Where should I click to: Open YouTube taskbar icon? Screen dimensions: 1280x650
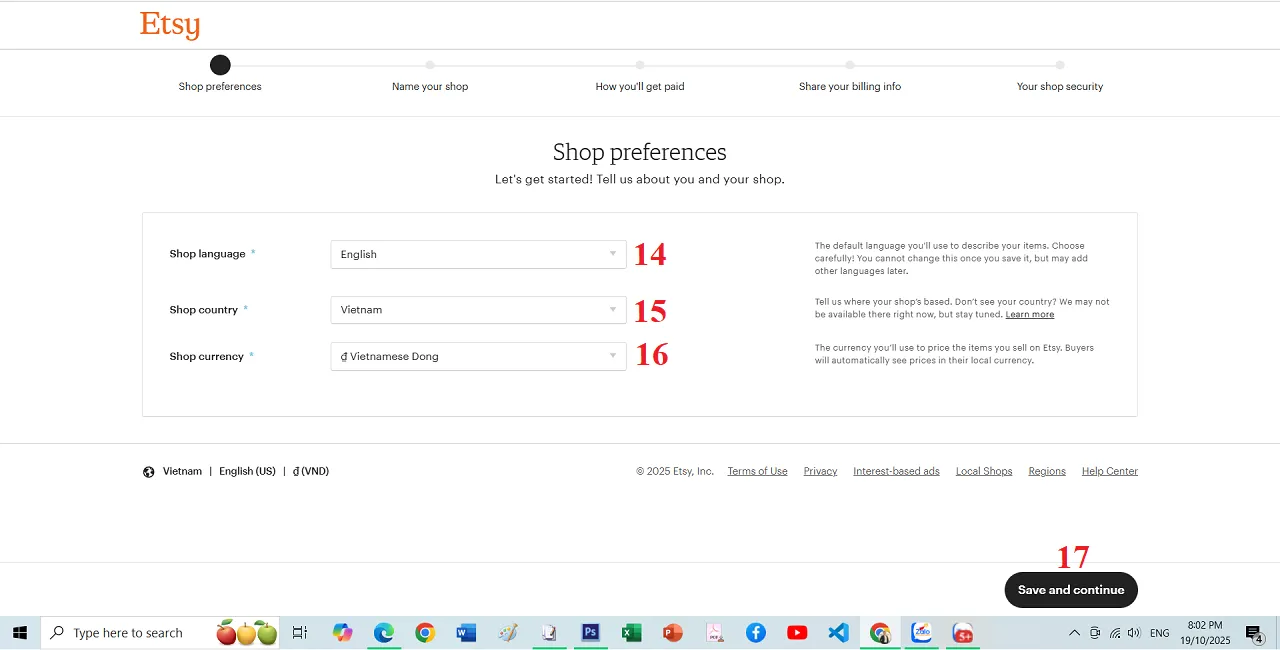797,633
